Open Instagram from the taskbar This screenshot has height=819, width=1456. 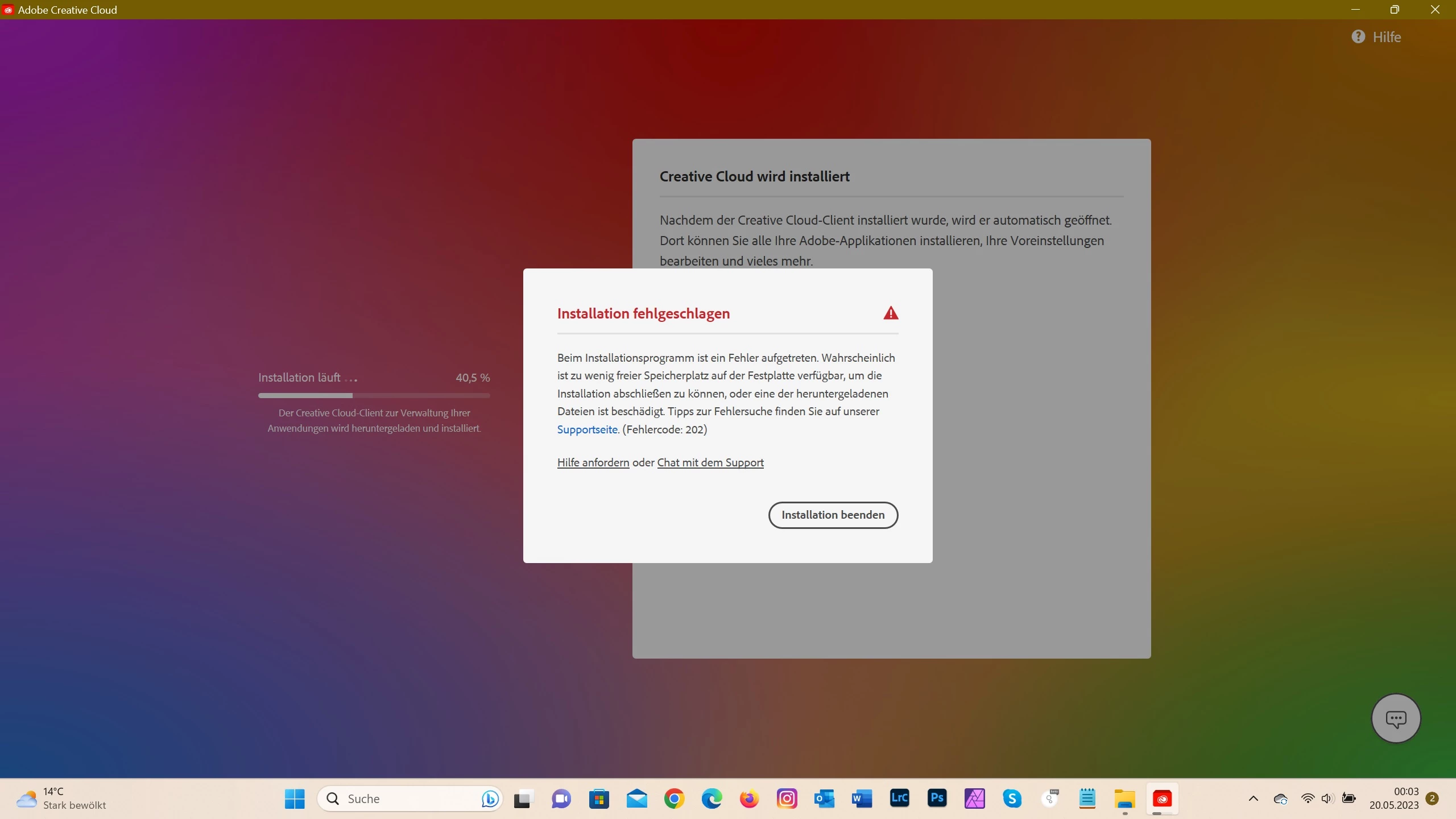(787, 799)
